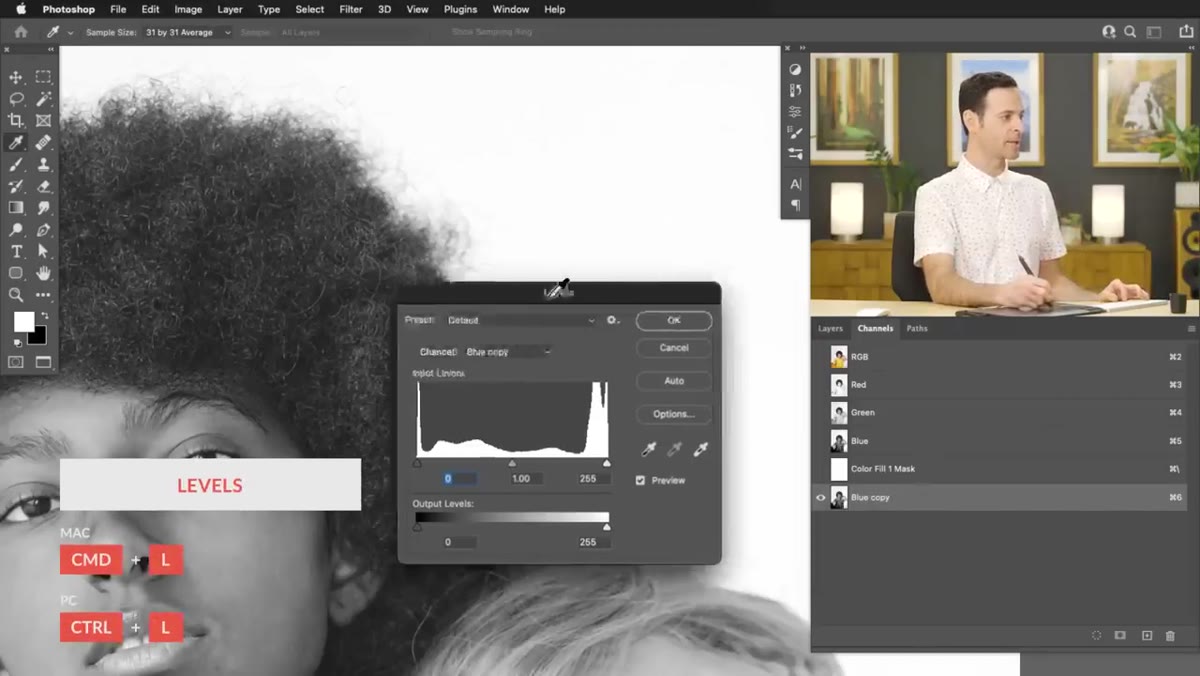Swap foreground and background colors

43,316
